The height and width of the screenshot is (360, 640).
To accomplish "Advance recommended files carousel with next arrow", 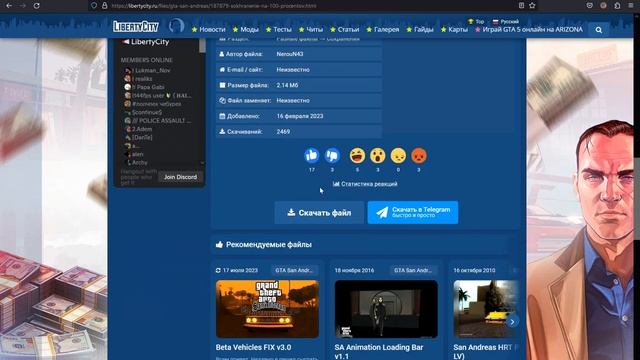I will pos(512,322).
